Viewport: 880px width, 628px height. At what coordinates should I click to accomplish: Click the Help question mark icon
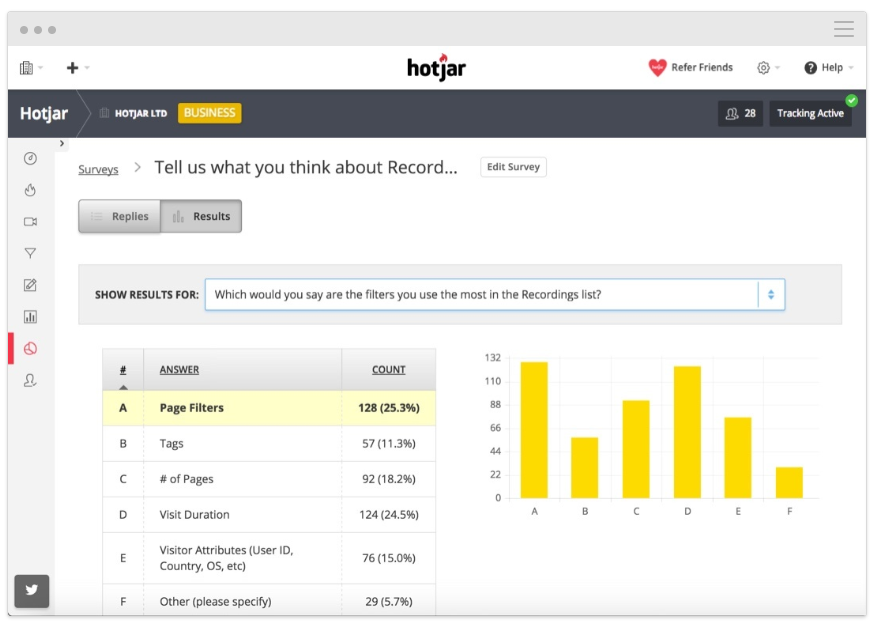810,68
